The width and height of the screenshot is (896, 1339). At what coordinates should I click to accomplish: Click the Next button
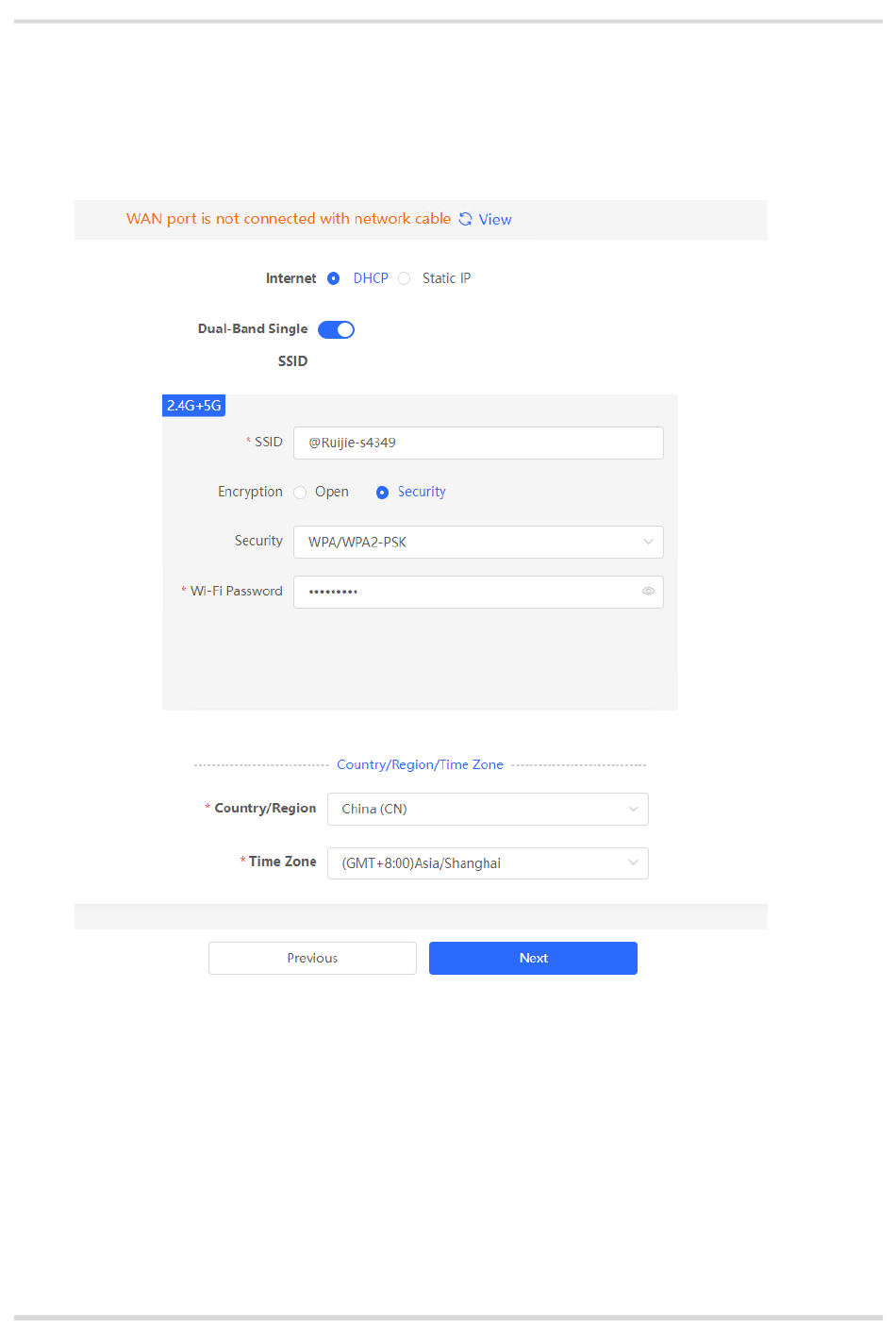(x=533, y=958)
